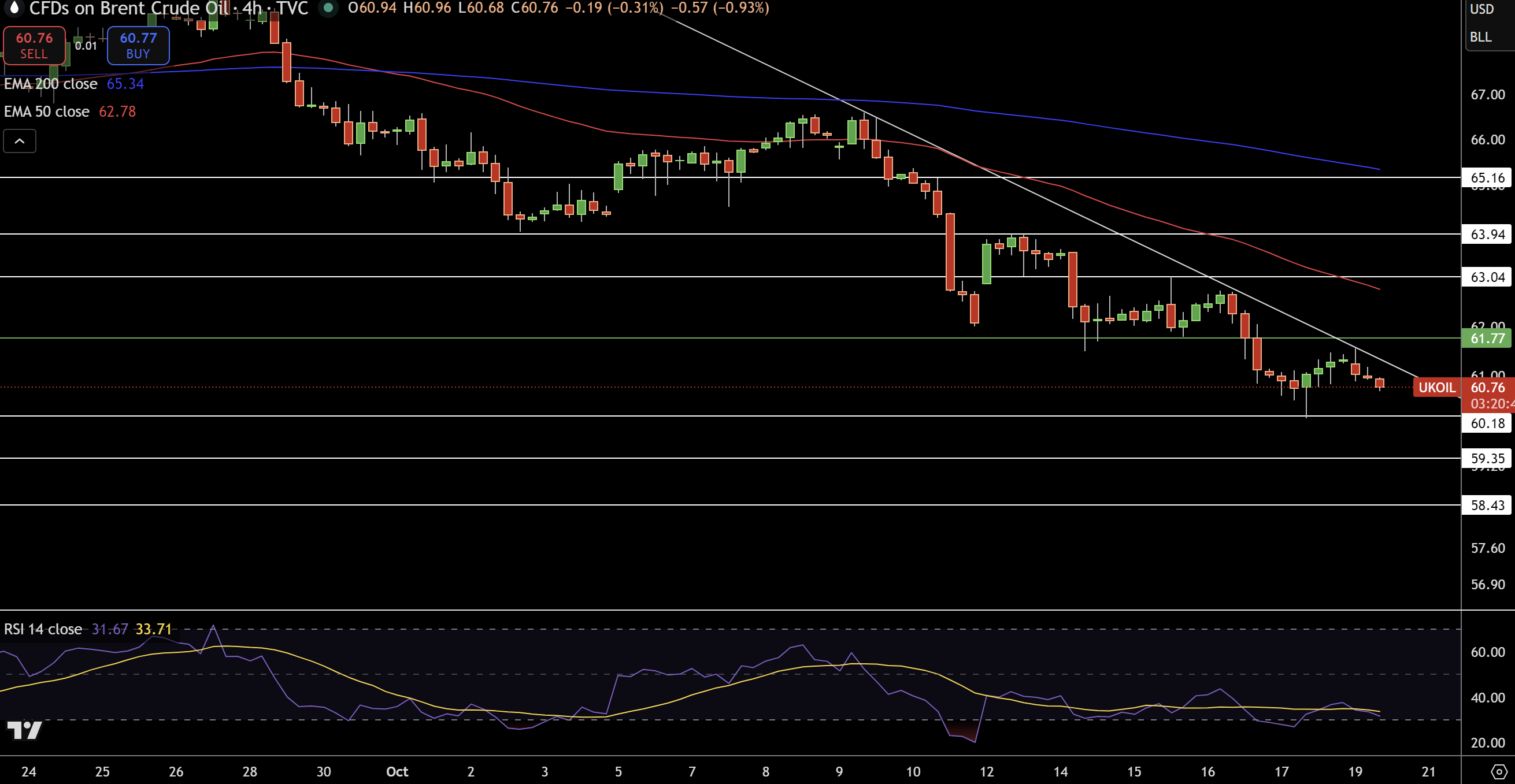Click the green market status dot
Viewport: 1515px width, 784px height.
click(328, 8)
